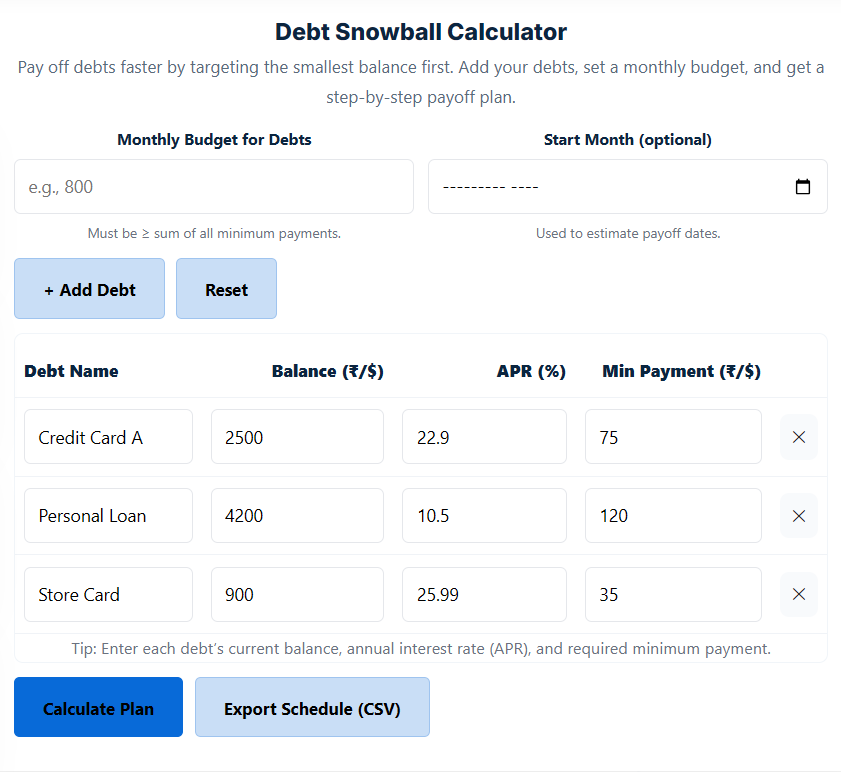
Task: Export the schedule as CSV
Action: coord(312,707)
